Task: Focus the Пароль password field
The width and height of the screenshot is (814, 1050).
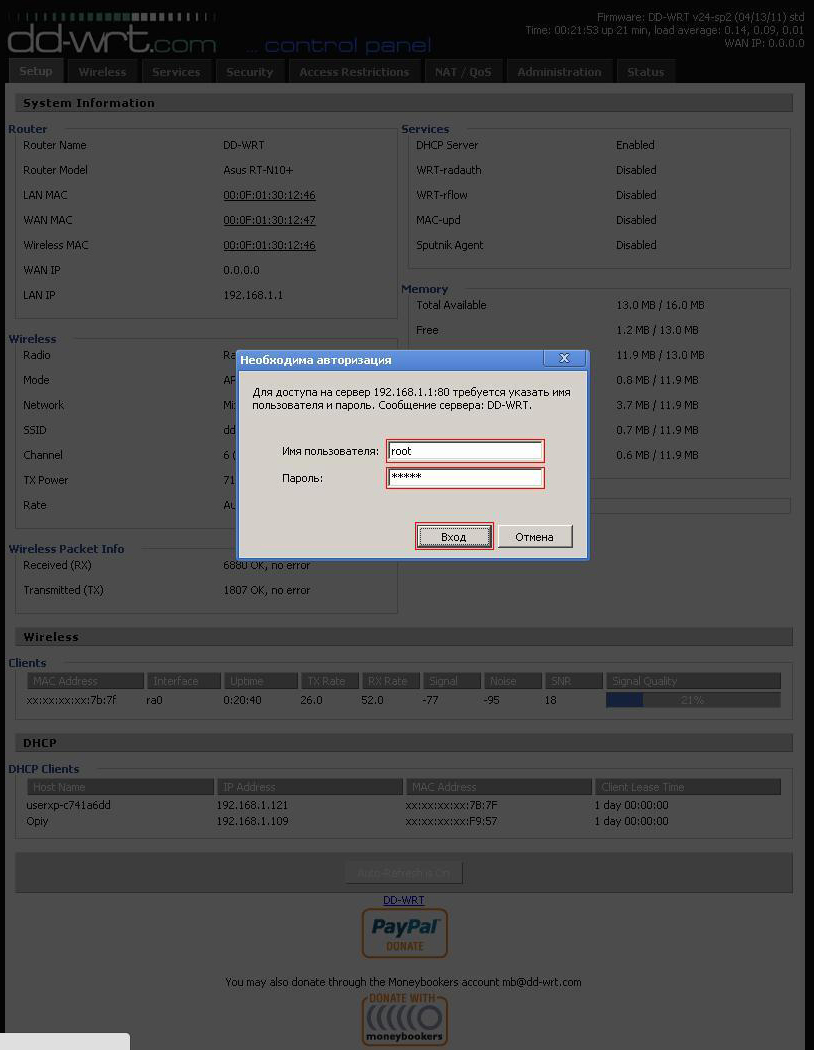Action: (465, 477)
